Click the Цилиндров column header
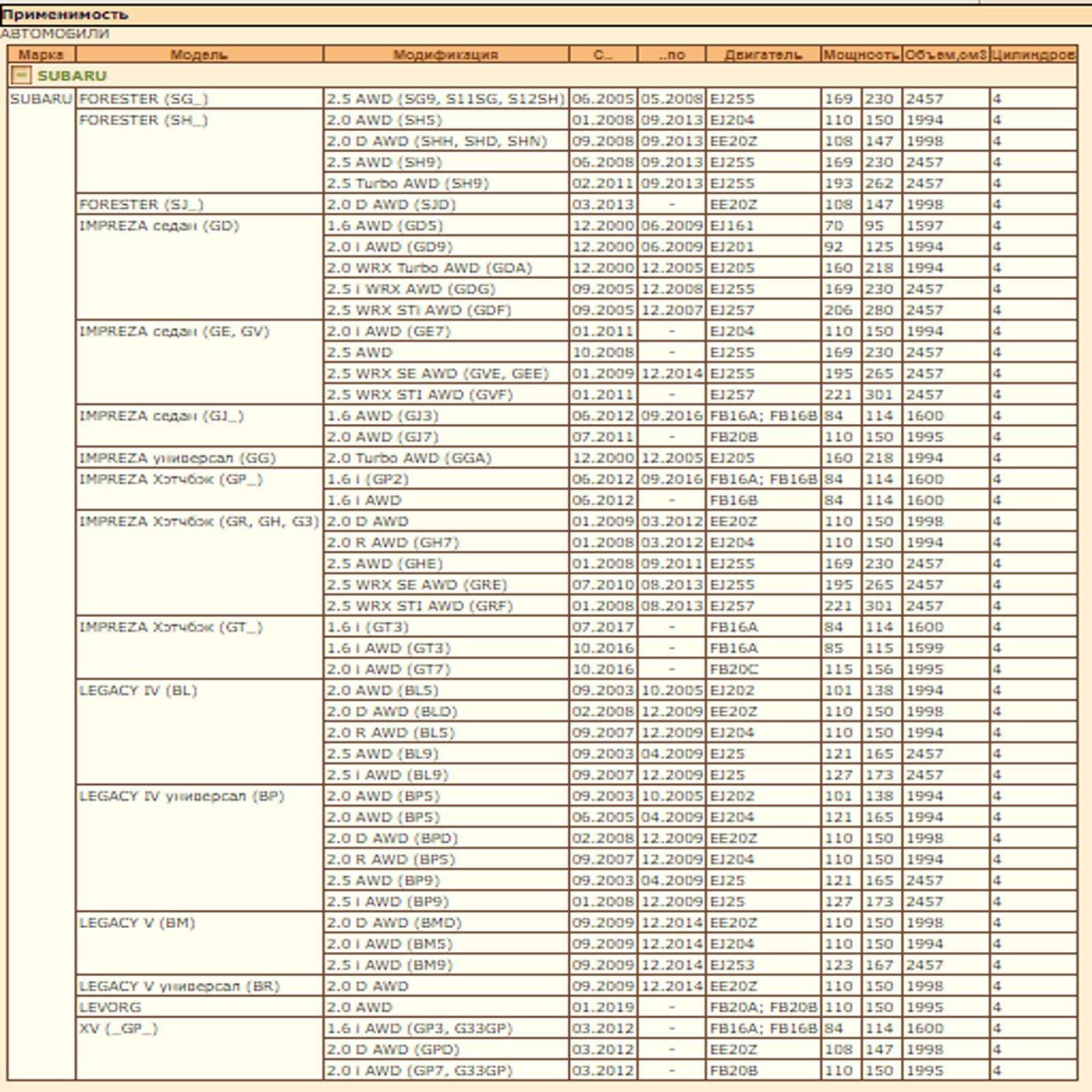Viewport: 1092px width, 1092px height. coord(1033,55)
